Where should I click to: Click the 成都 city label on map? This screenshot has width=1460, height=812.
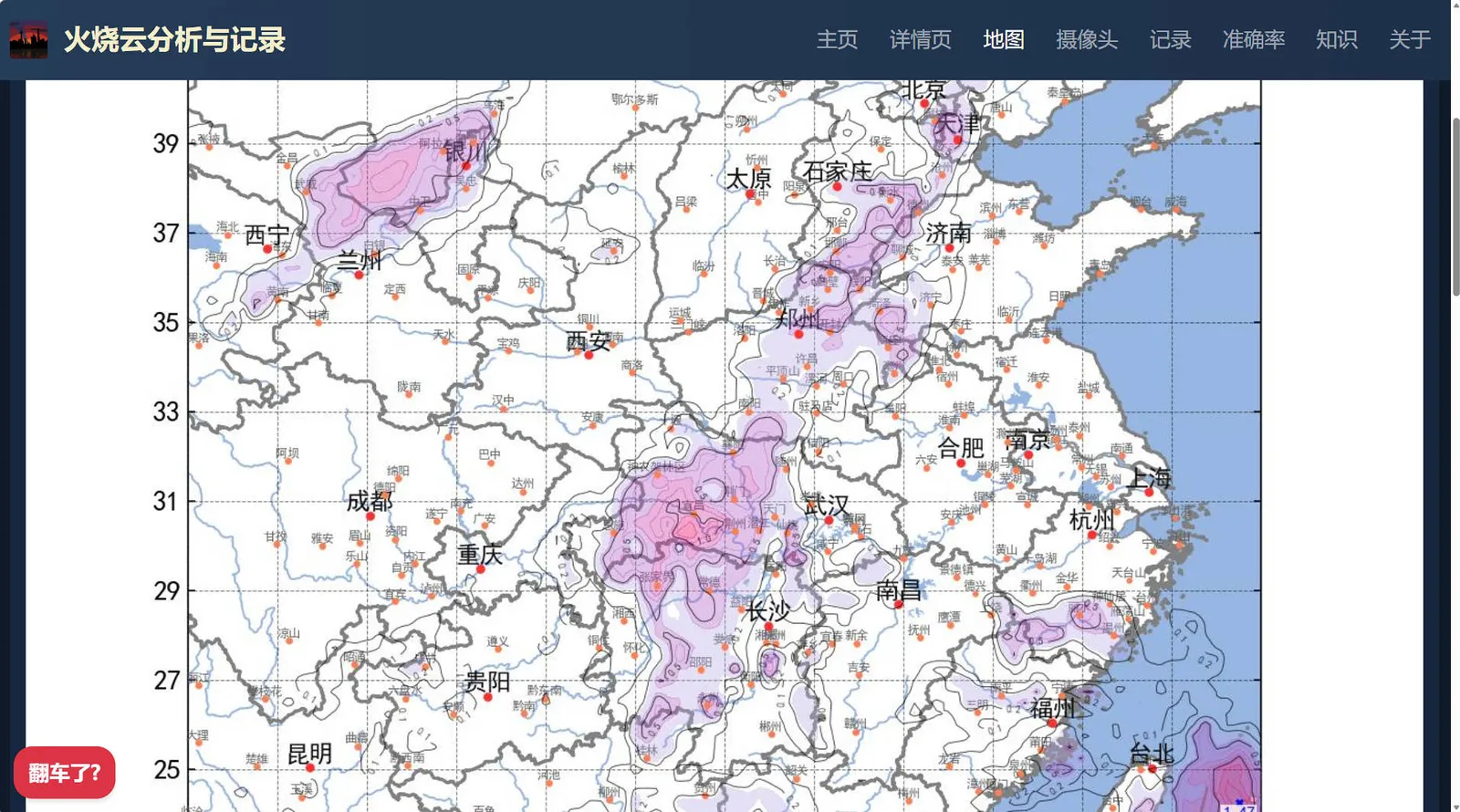click(369, 501)
